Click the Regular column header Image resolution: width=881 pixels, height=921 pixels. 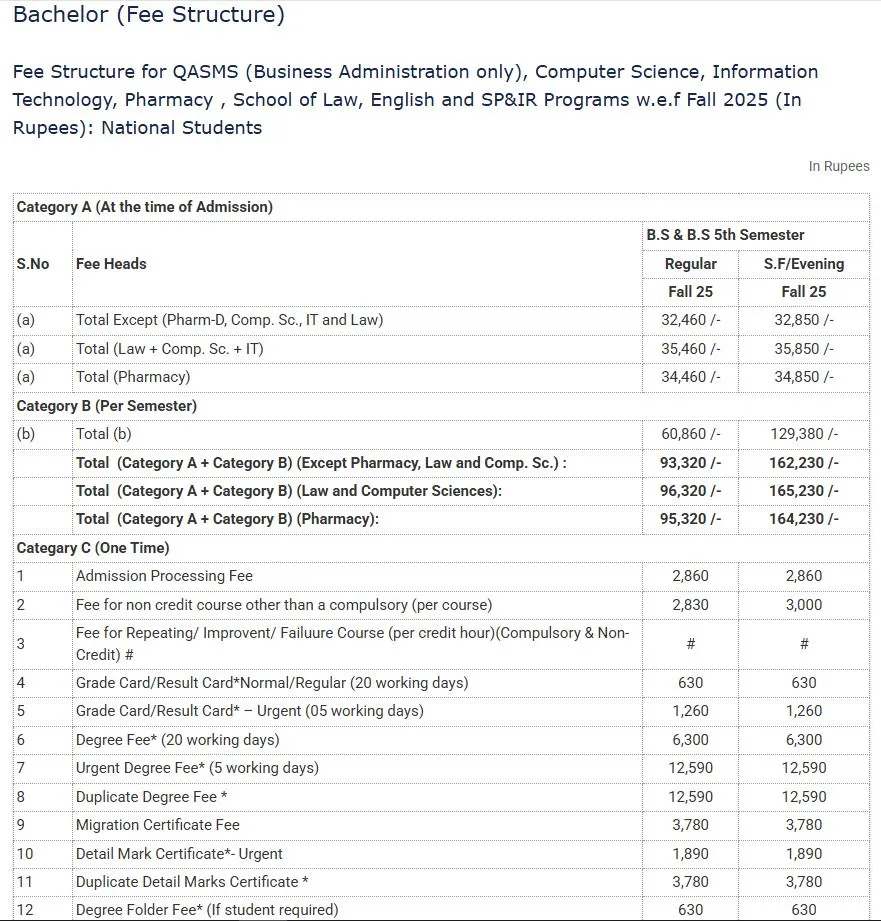(x=689, y=263)
